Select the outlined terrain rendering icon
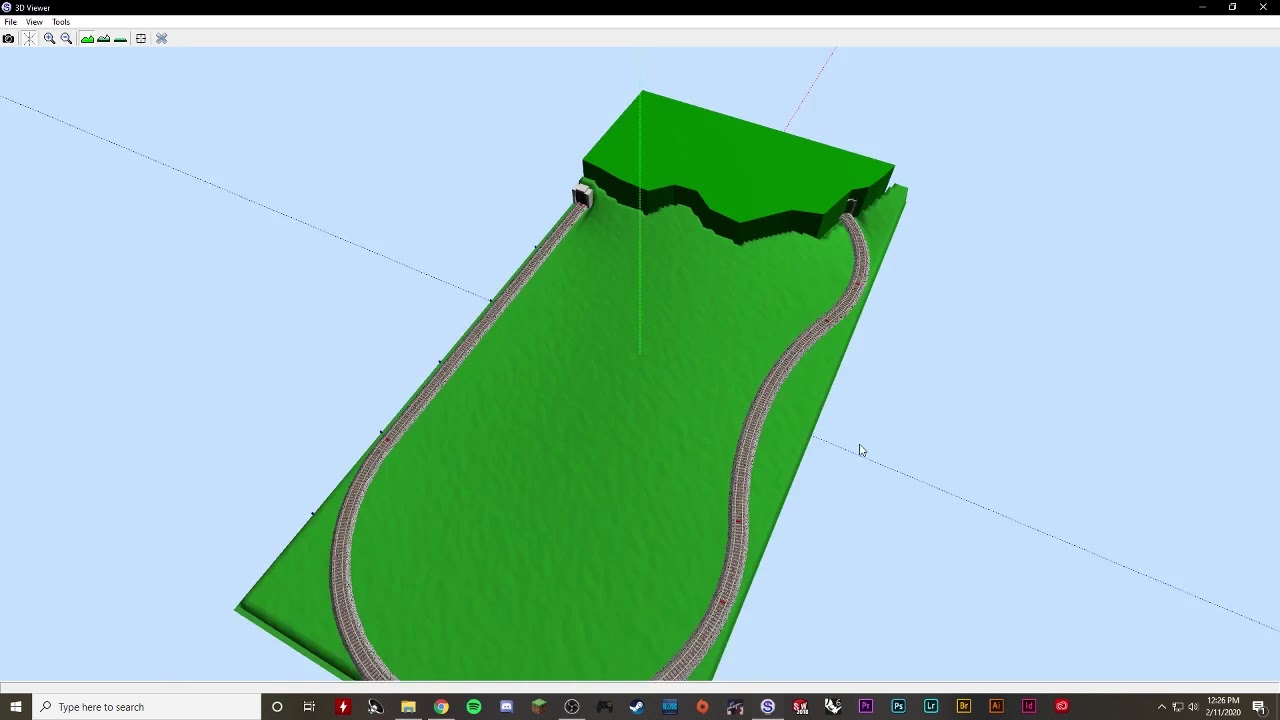1280x720 pixels. [x=103, y=39]
